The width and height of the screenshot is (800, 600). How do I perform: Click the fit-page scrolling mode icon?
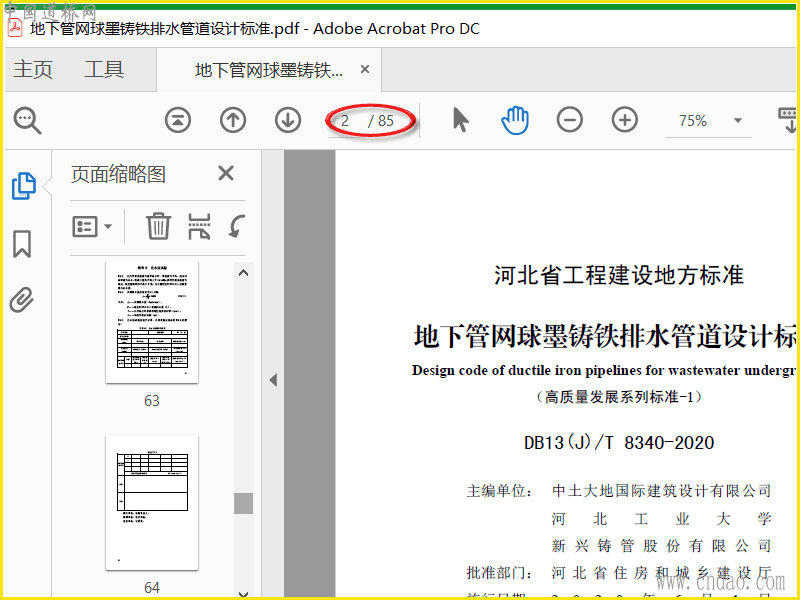tap(787, 120)
